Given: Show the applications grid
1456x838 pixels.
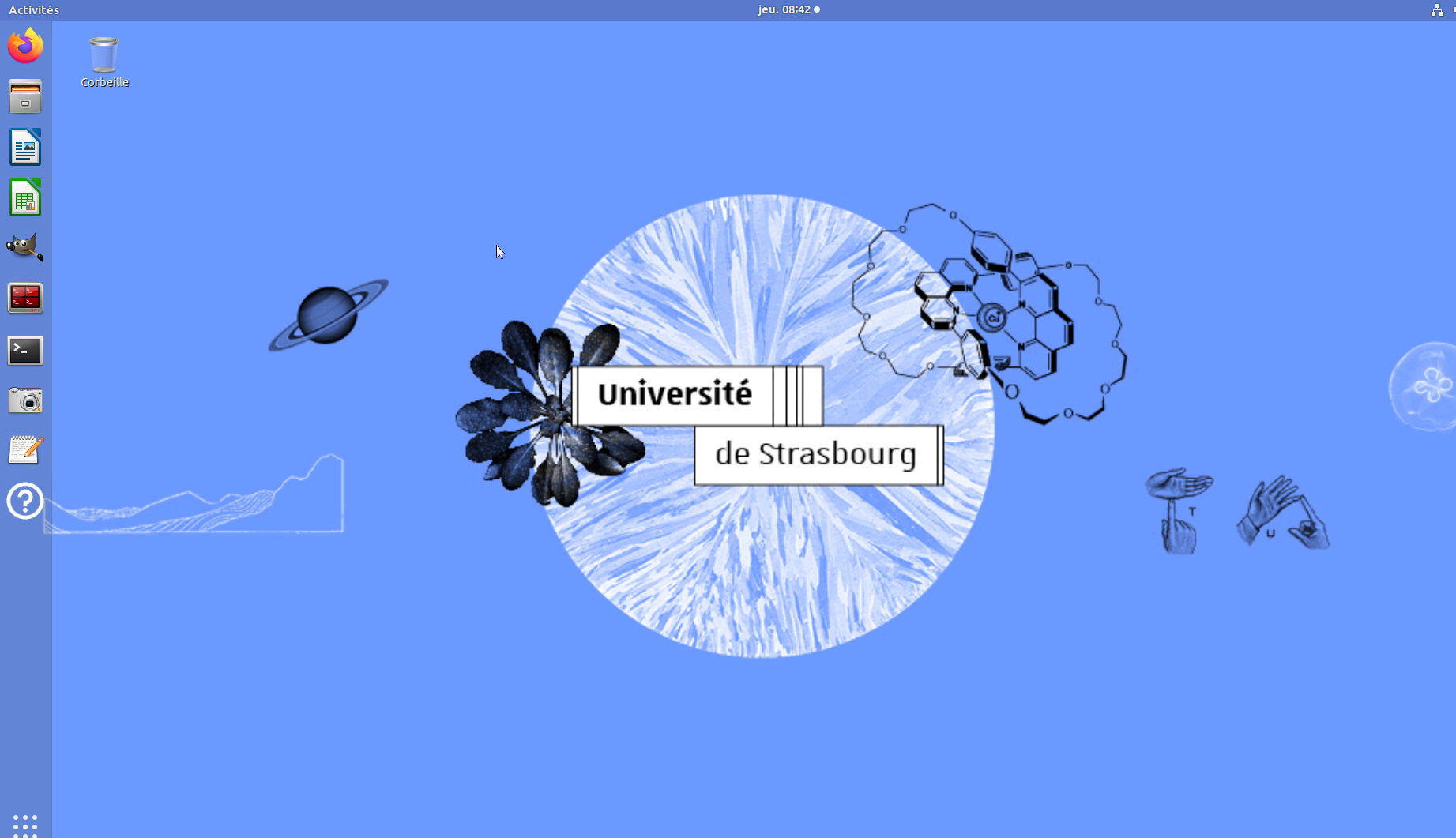Looking at the screenshot, I should coord(25,824).
